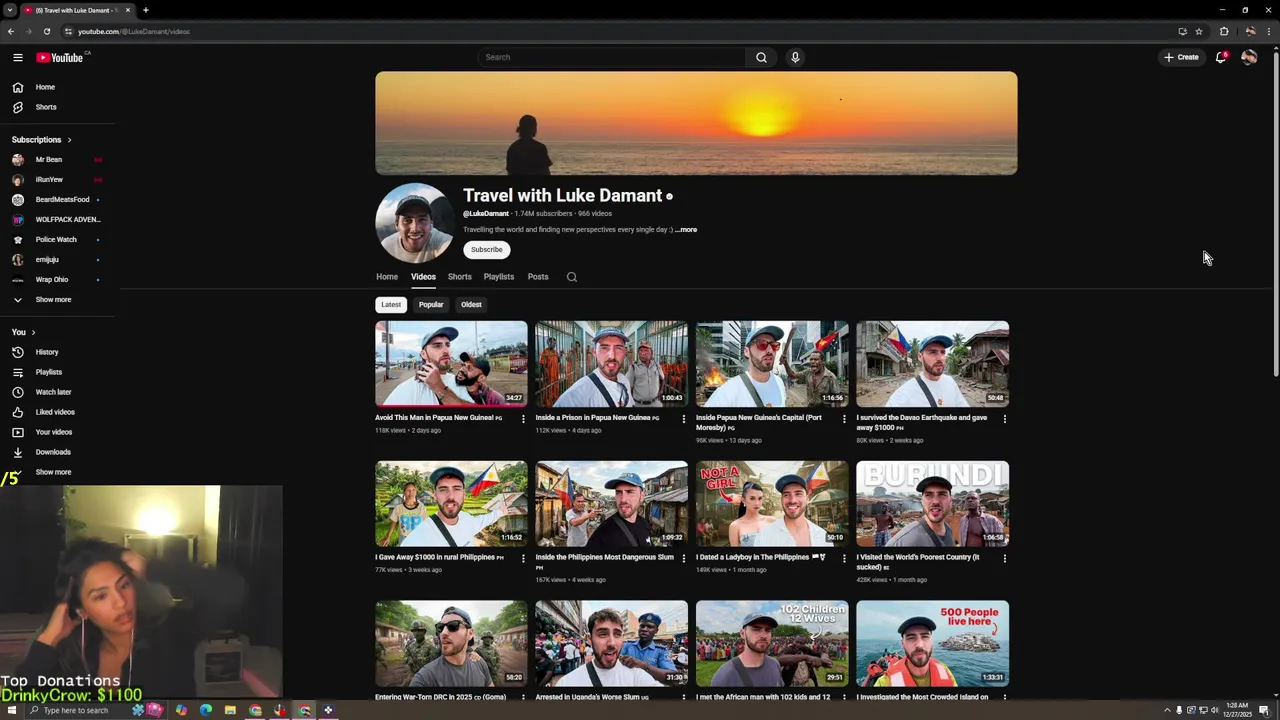Open menu for Davao Earthquake video
Viewport: 1280px width, 720px height.
point(1004,419)
